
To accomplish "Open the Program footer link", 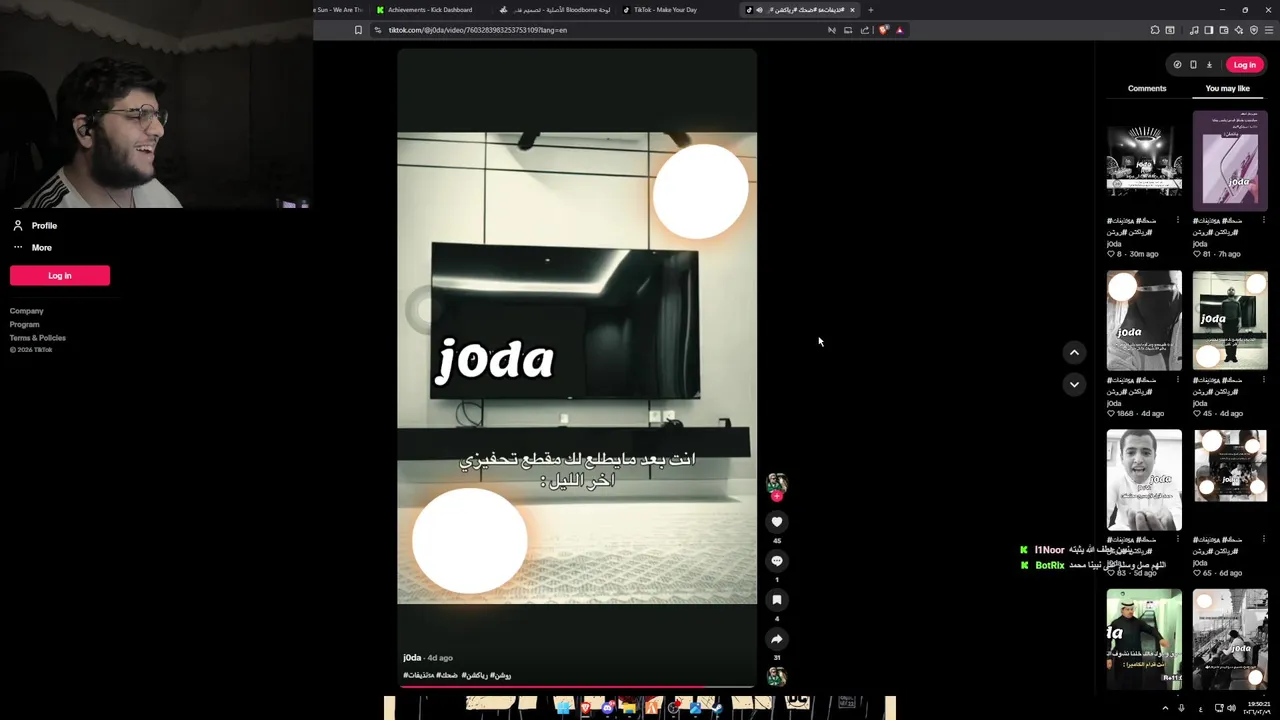I will pos(25,324).
